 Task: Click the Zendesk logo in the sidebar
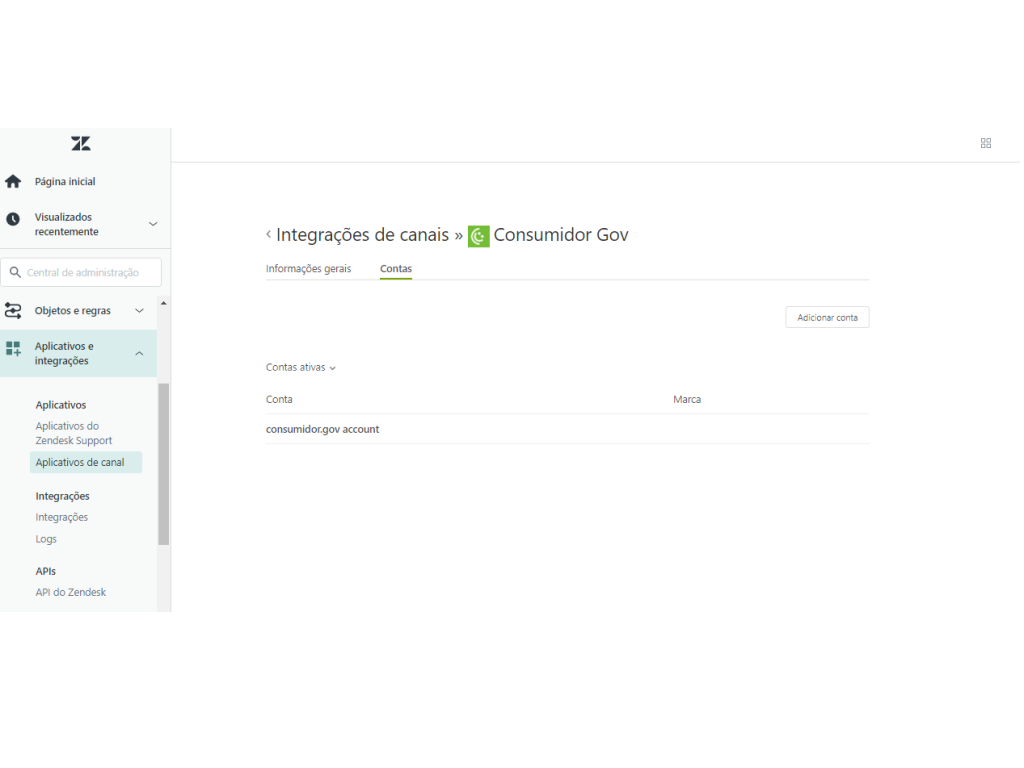click(81, 144)
